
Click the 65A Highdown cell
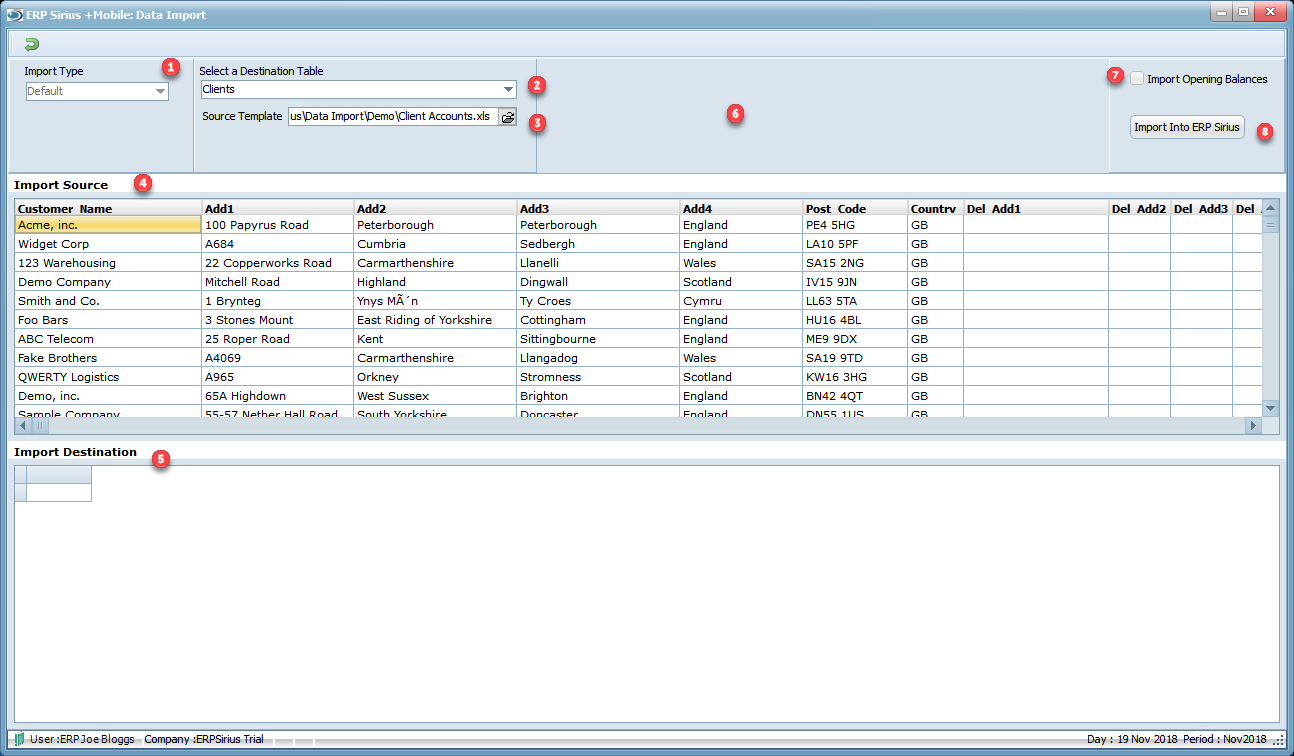point(278,396)
